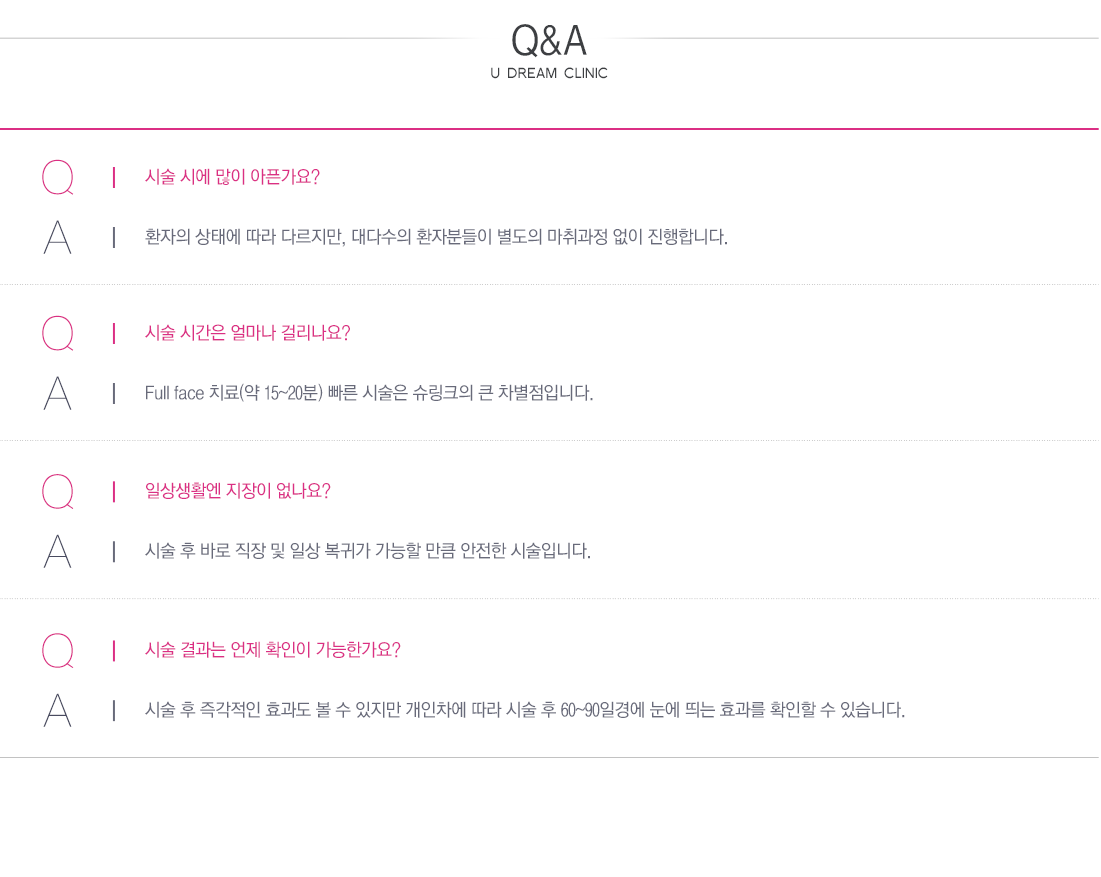Open the question 시술 결과는 언제 확인이 가능한가요?
The image size is (1101, 877).
pyautogui.click(x=272, y=650)
